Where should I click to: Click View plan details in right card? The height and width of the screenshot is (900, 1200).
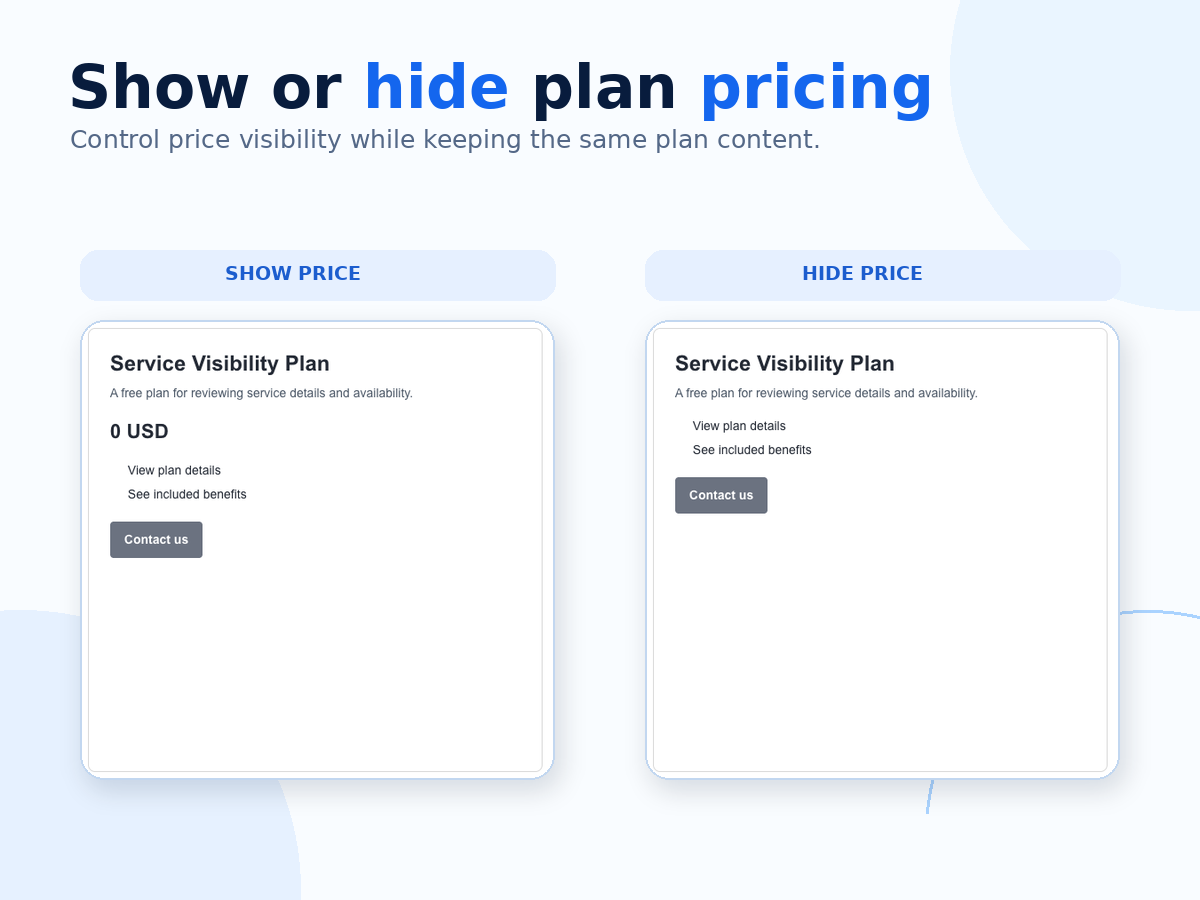(739, 426)
